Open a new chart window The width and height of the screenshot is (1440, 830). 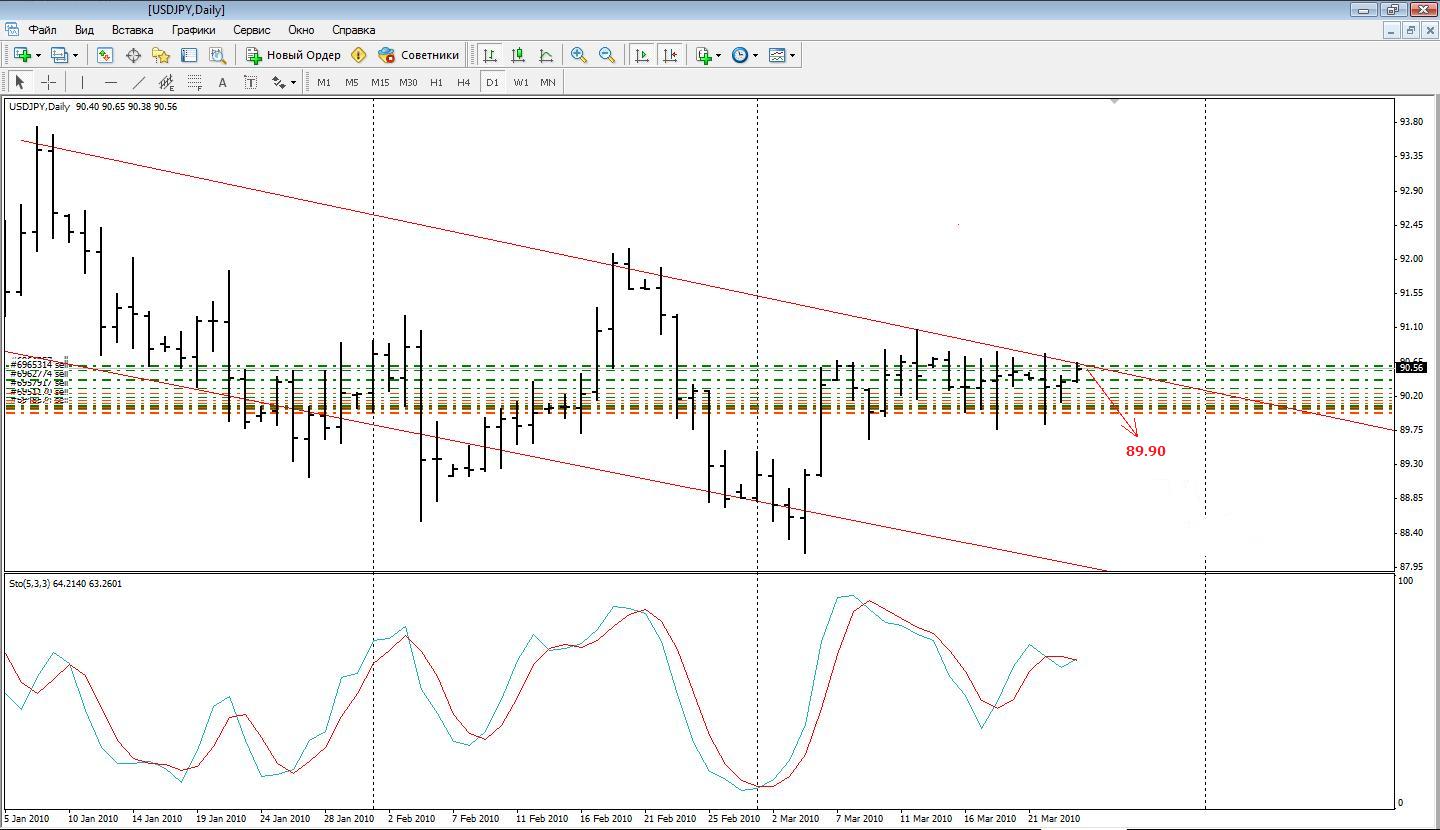22,55
